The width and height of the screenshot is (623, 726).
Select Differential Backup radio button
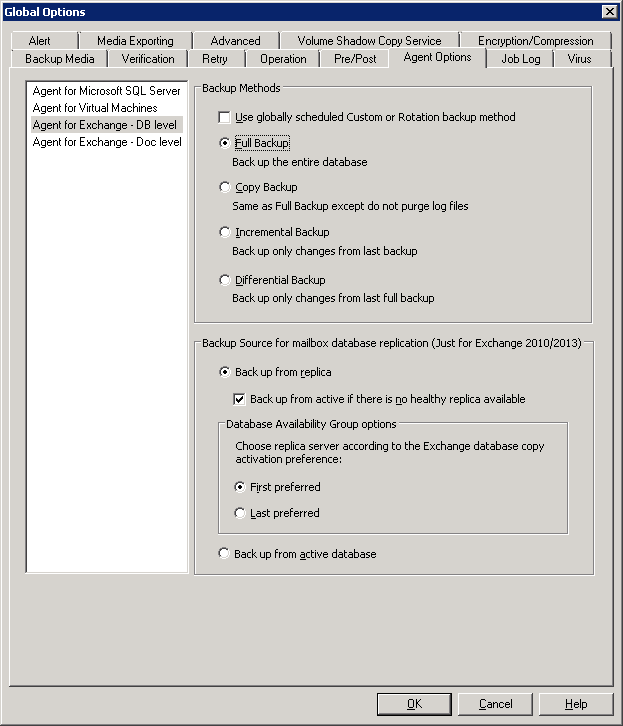point(225,280)
